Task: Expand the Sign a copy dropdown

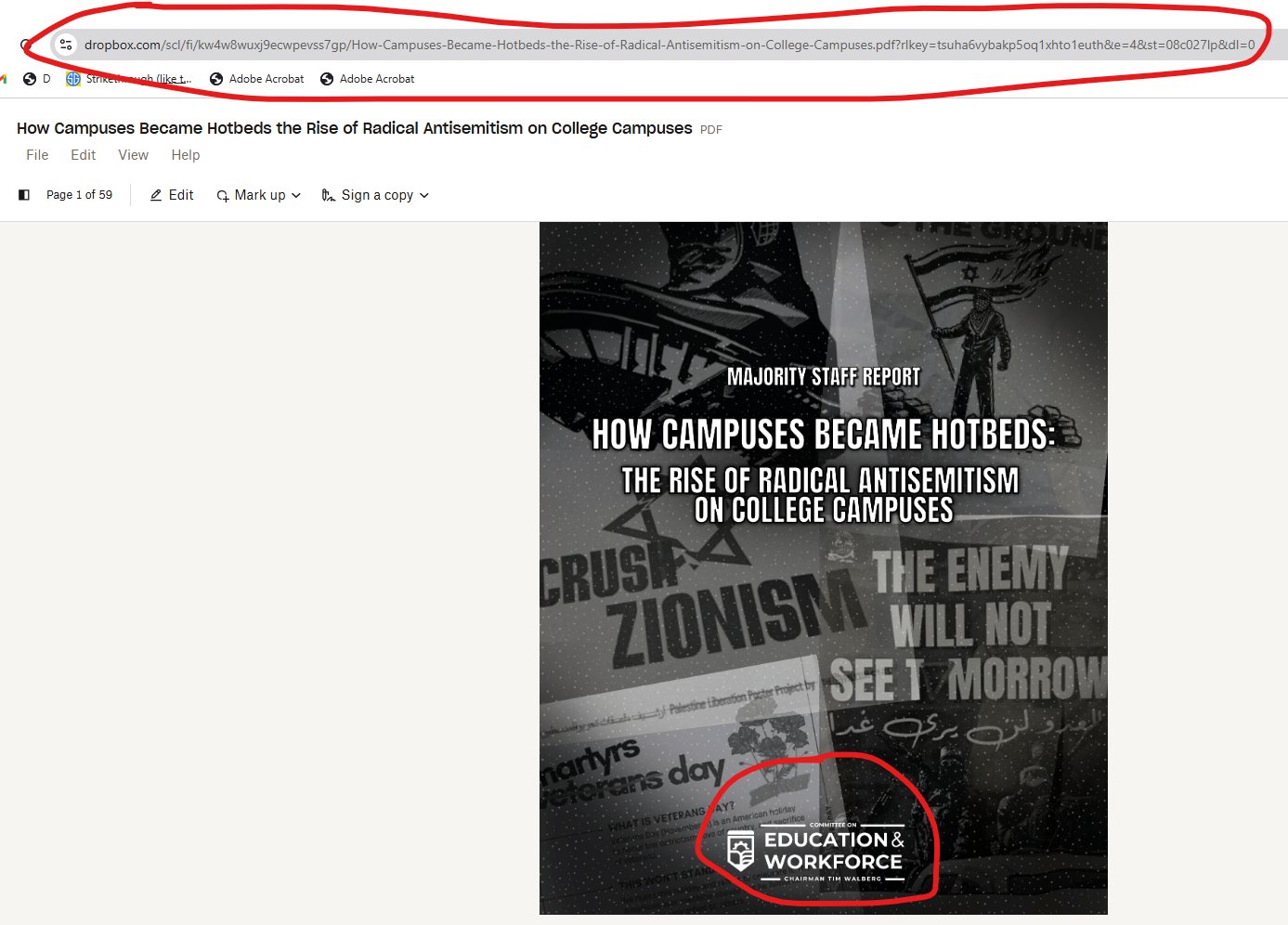Action: [375, 195]
